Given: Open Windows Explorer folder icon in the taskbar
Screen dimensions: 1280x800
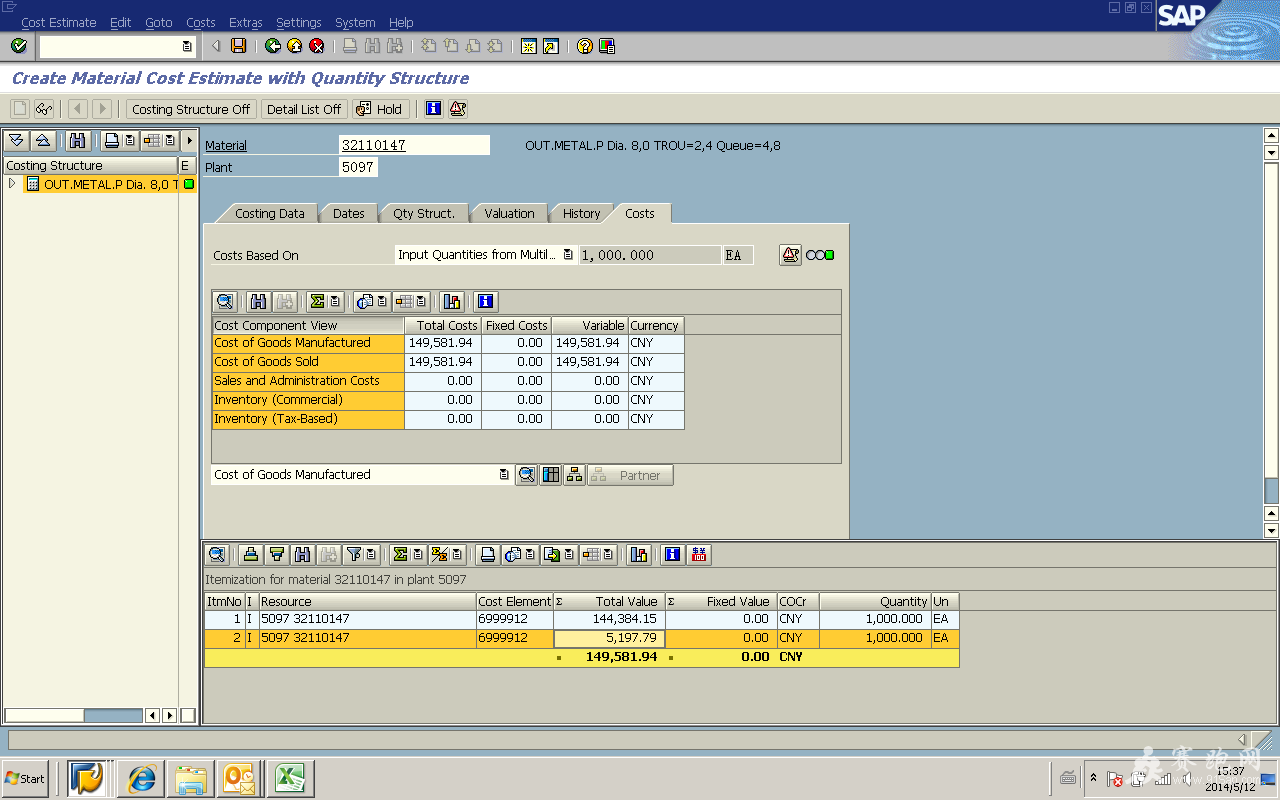Looking at the screenshot, I should click(x=191, y=778).
